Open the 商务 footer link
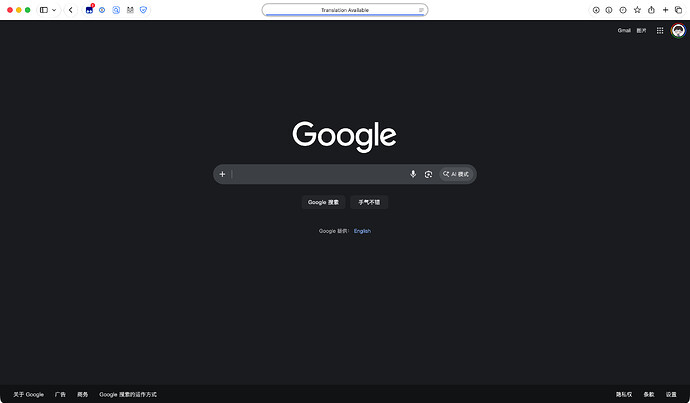The height and width of the screenshot is (403, 690). (x=82, y=395)
